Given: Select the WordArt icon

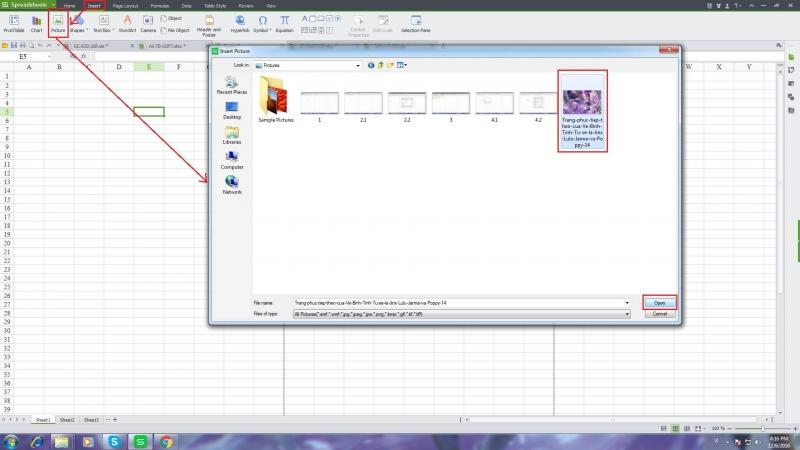Looking at the screenshot, I should point(127,22).
